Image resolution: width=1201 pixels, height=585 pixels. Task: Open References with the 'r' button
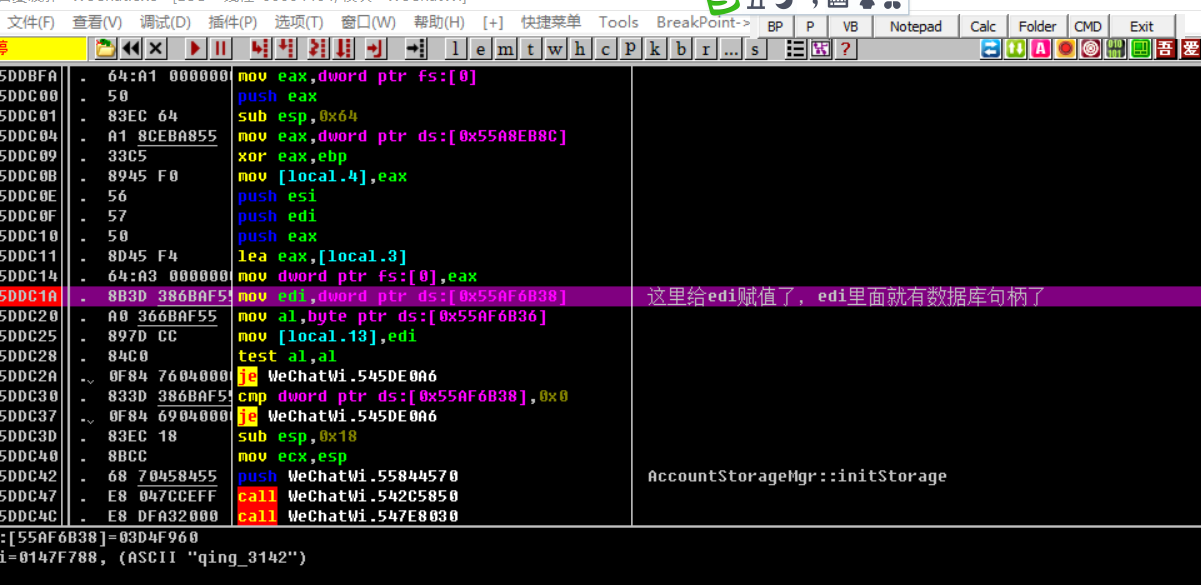(x=706, y=48)
